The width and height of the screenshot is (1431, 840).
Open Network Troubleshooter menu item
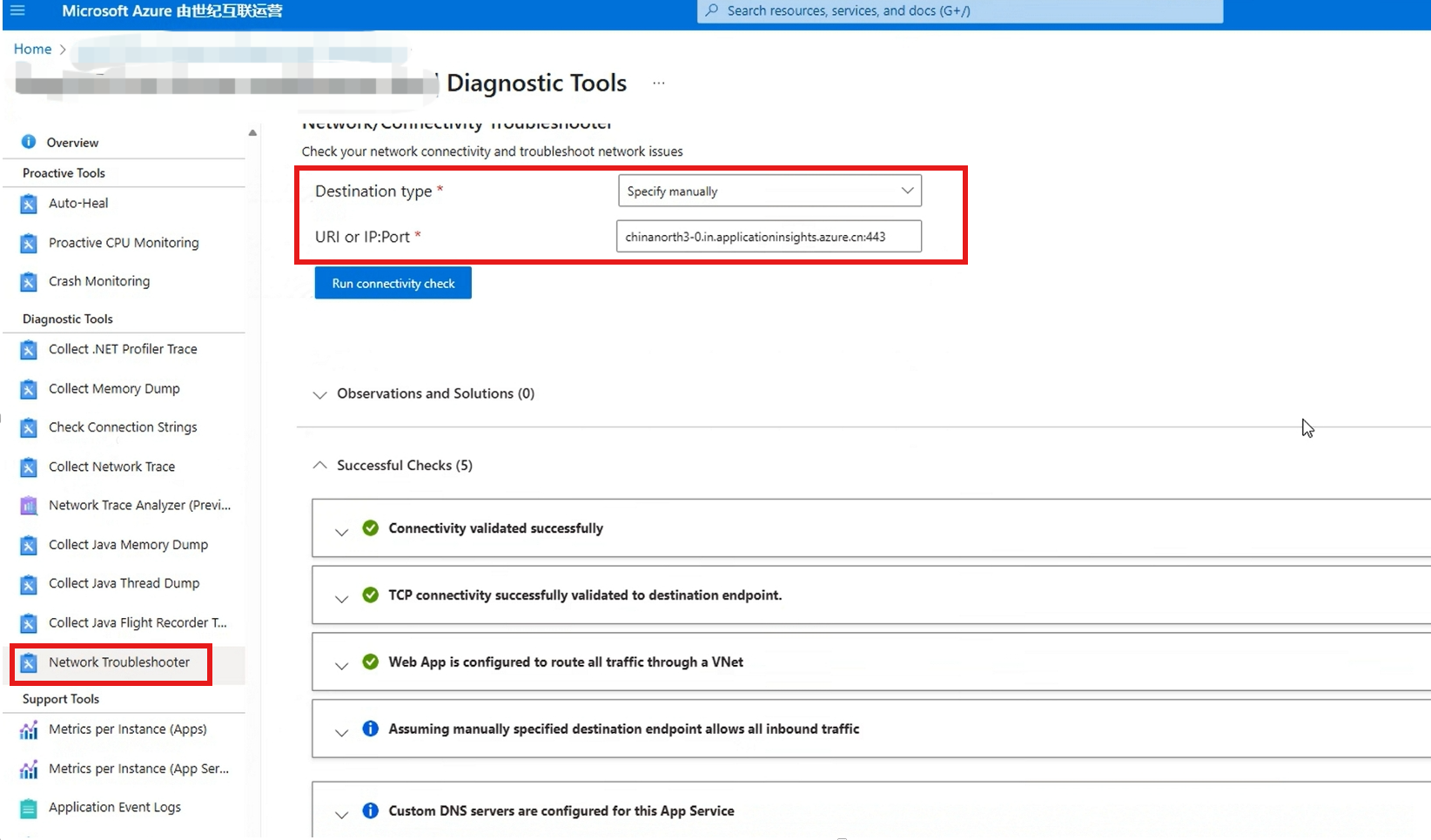pos(119,662)
